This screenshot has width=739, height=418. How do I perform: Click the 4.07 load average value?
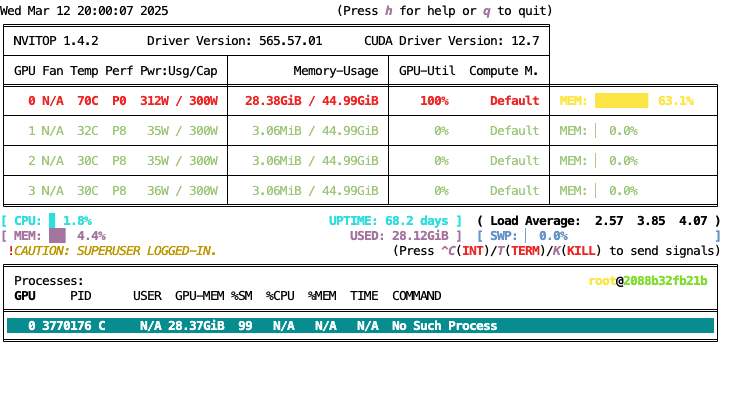click(693, 221)
